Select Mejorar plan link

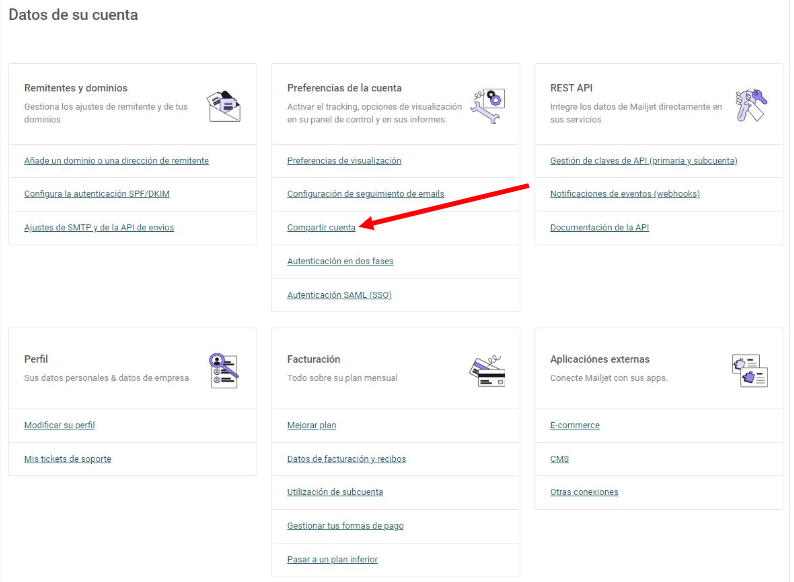point(311,425)
